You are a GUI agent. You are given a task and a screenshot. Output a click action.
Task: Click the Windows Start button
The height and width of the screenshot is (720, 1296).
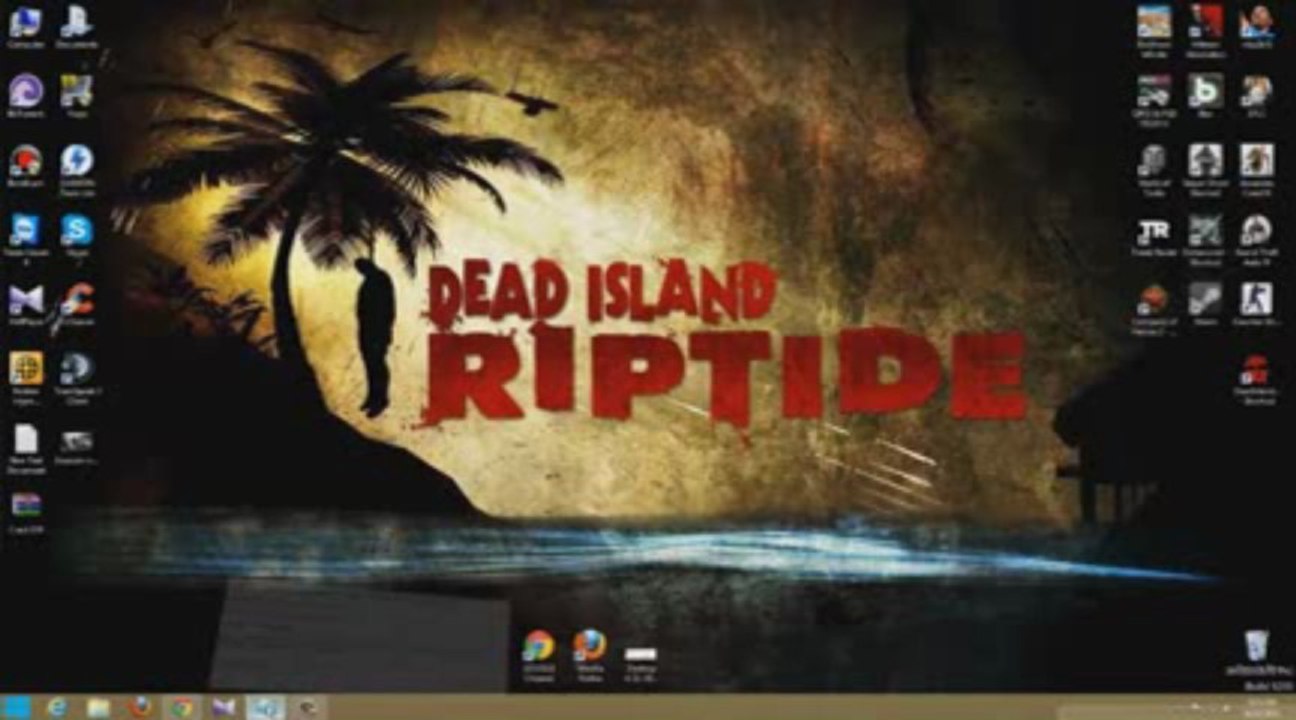(19, 707)
